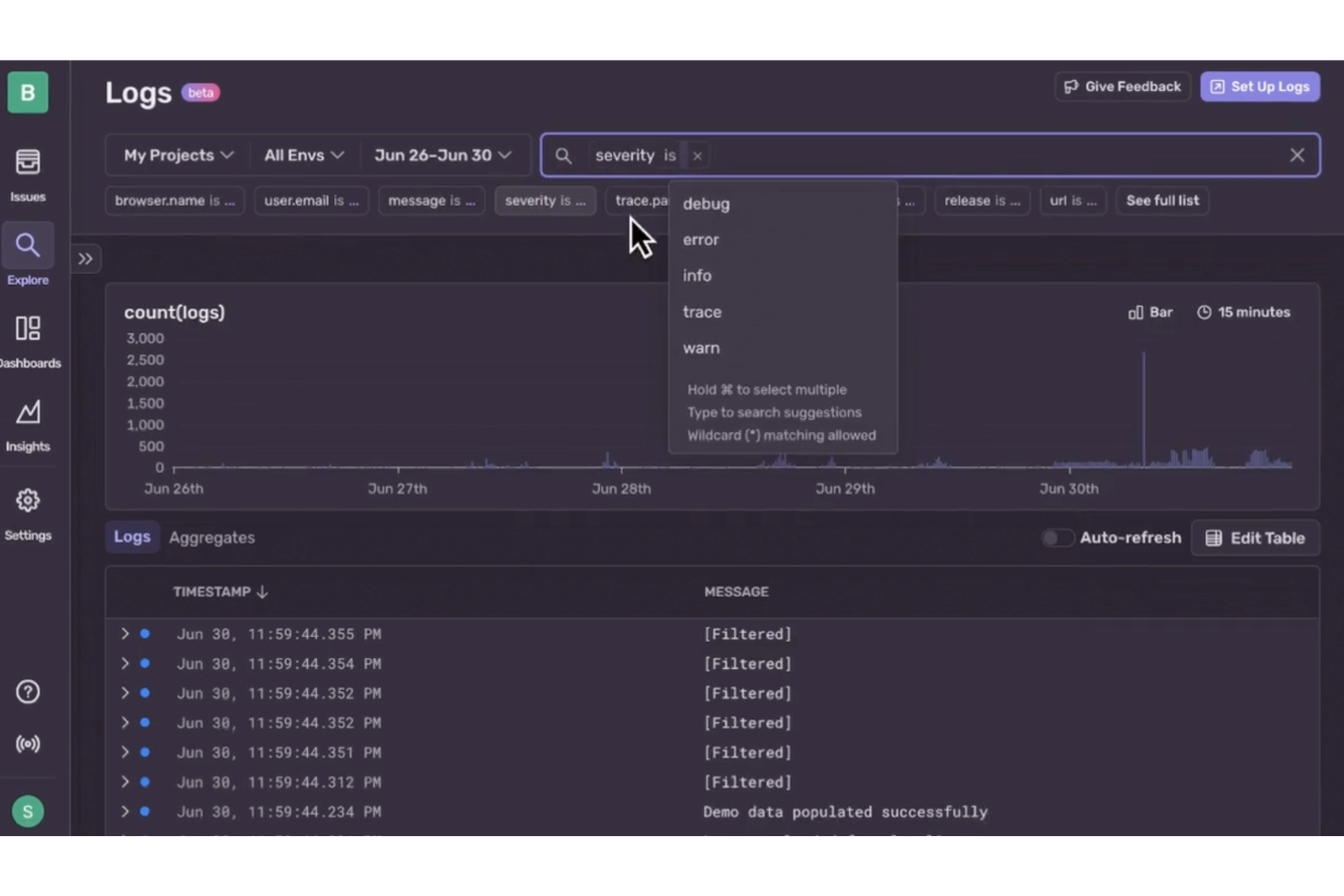Open the Jun 26–Jun 30 date picker
The height and width of the screenshot is (896, 1344).
[x=443, y=155]
